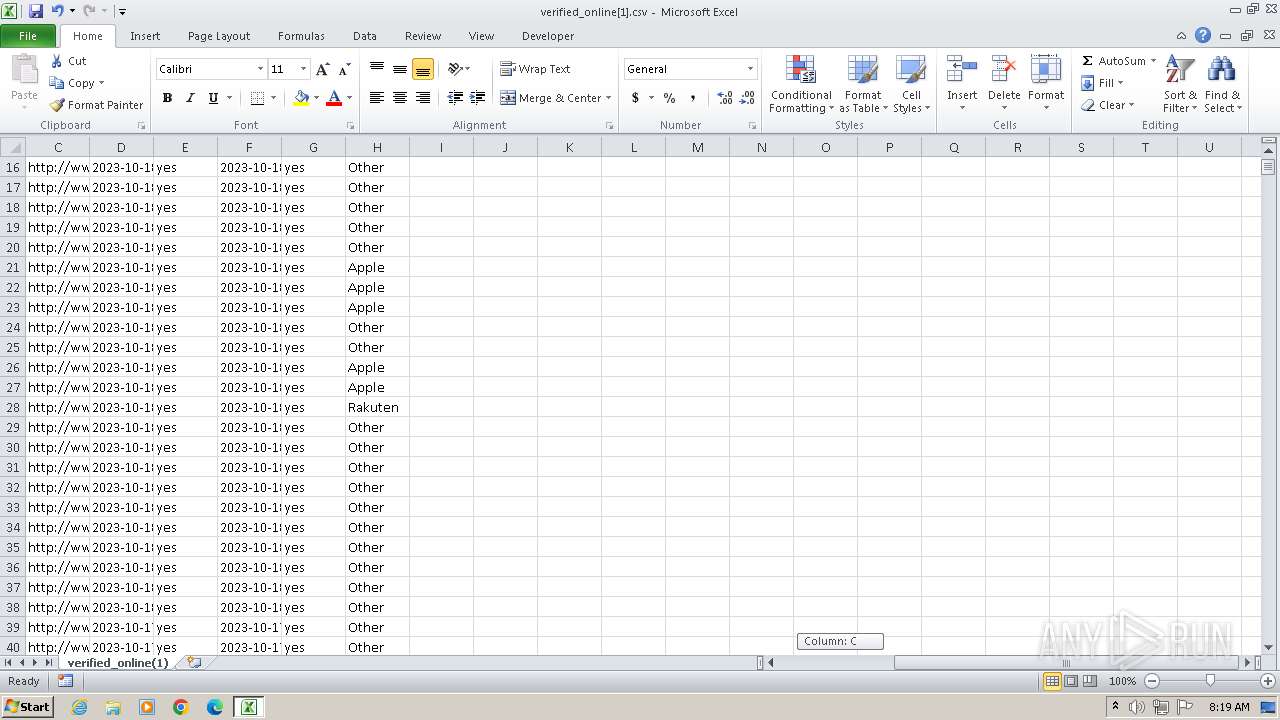The image size is (1280, 720).
Task: Open Font dialog launcher
Action: coord(350,126)
